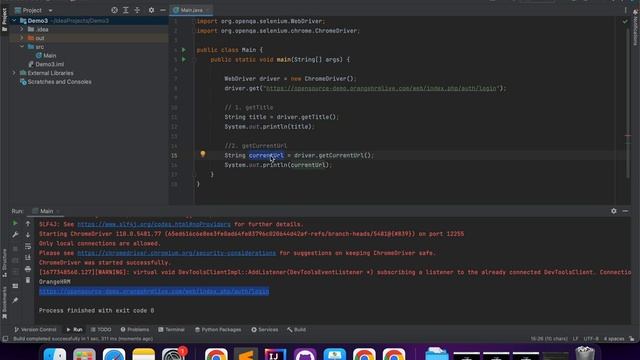This screenshot has height=360, width=640.
Task: Select Scratches and Consoles
Action: [56, 82]
